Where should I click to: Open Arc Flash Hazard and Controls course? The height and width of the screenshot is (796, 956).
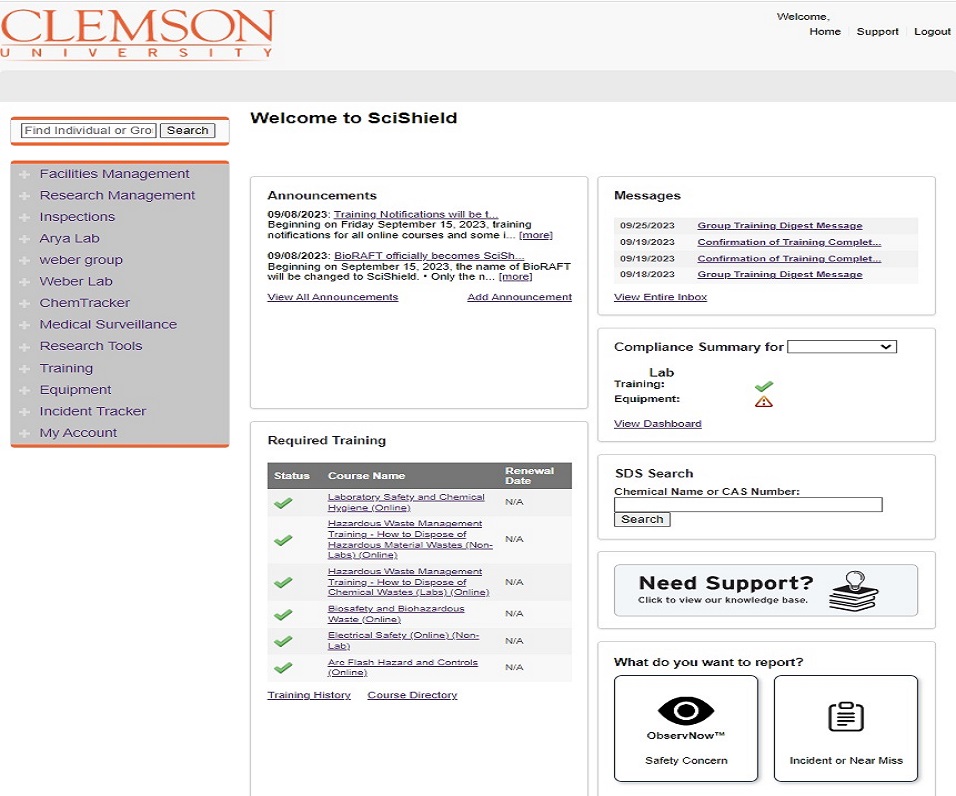point(402,667)
